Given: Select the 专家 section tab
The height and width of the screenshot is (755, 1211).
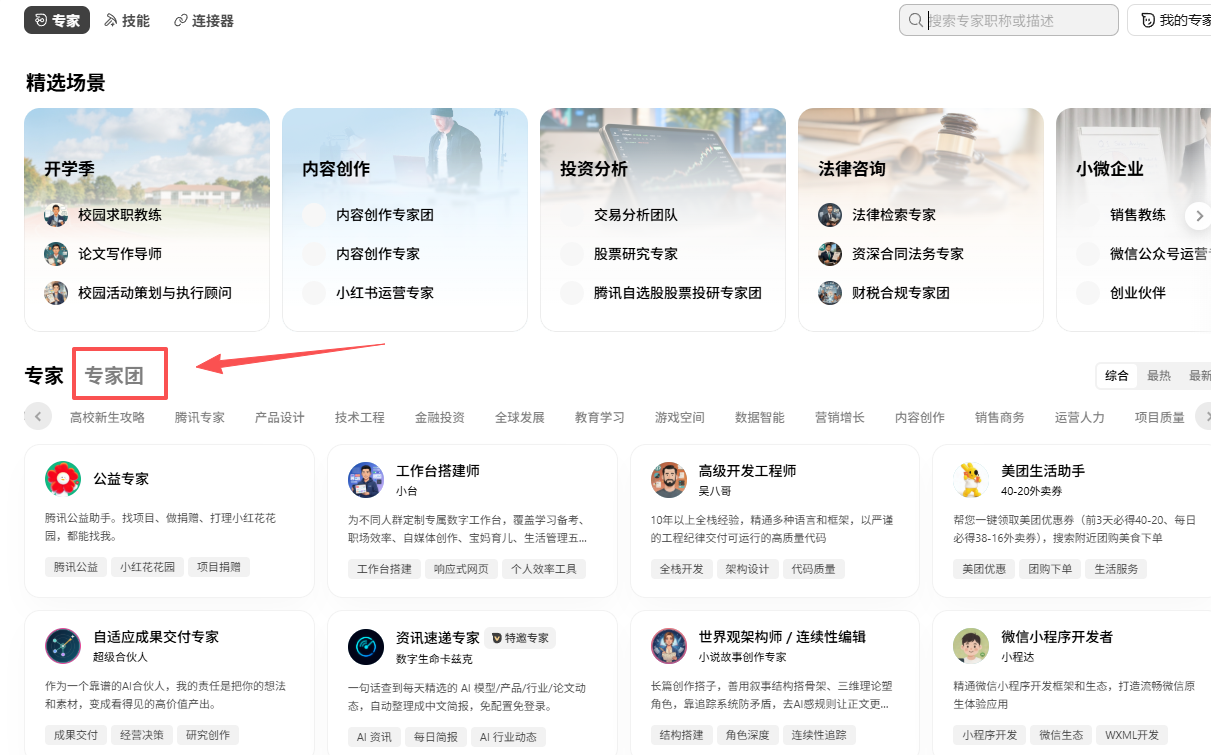Looking at the screenshot, I should 44,376.
